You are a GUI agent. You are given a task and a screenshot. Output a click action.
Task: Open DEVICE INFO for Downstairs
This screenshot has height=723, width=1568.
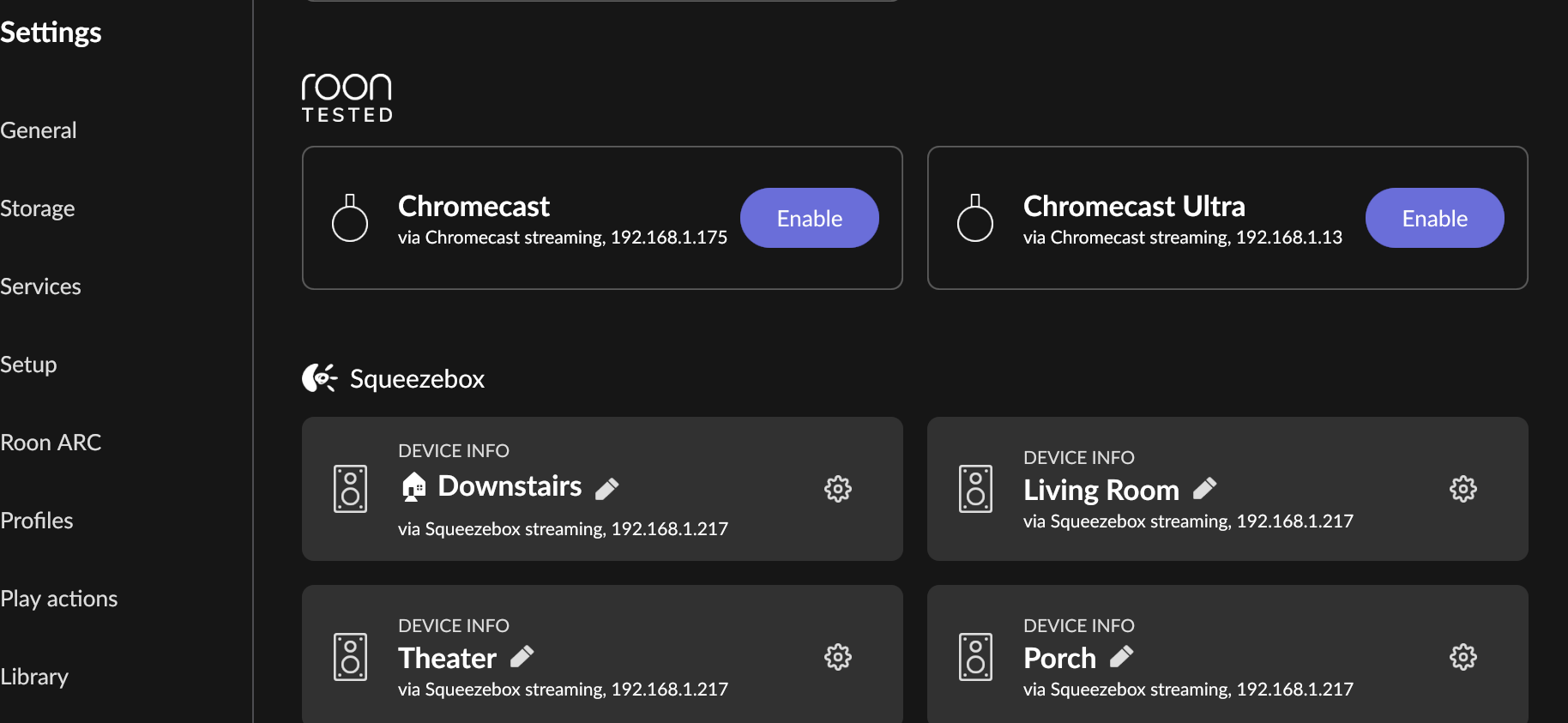coord(454,450)
